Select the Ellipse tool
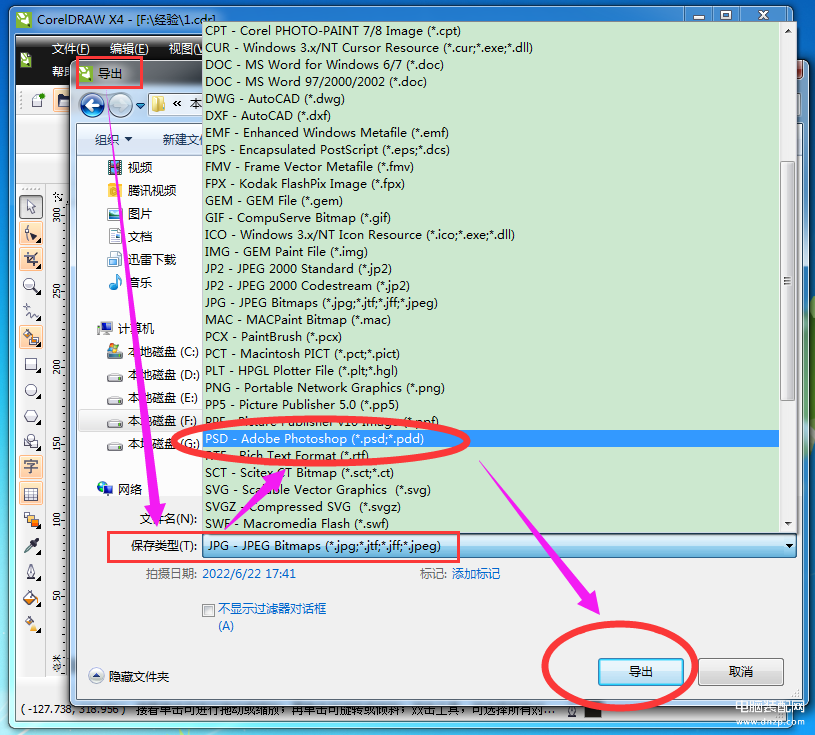815x735 pixels. 31,390
